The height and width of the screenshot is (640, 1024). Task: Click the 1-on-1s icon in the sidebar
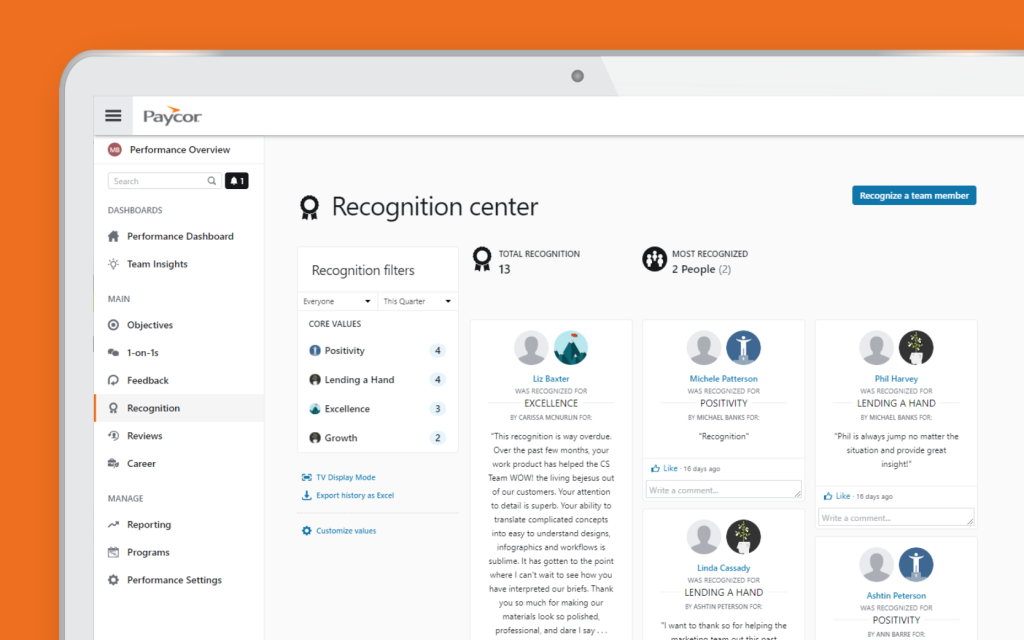point(112,352)
